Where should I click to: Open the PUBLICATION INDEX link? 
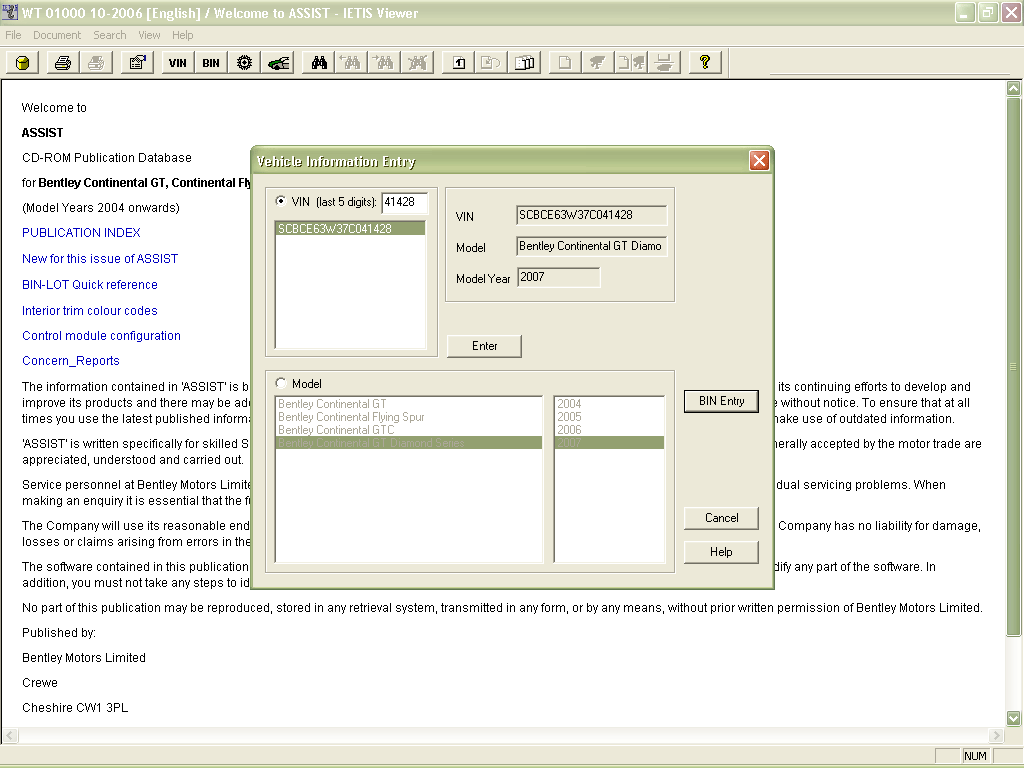point(81,232)
